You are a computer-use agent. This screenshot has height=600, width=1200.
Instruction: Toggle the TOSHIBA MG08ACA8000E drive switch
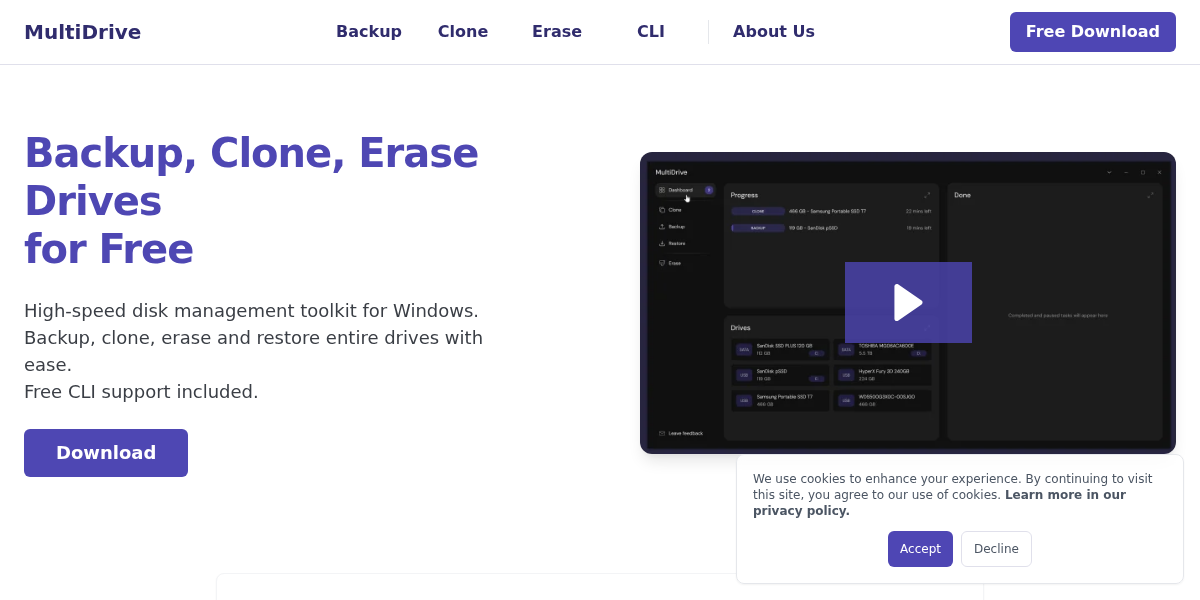(919, 352)
